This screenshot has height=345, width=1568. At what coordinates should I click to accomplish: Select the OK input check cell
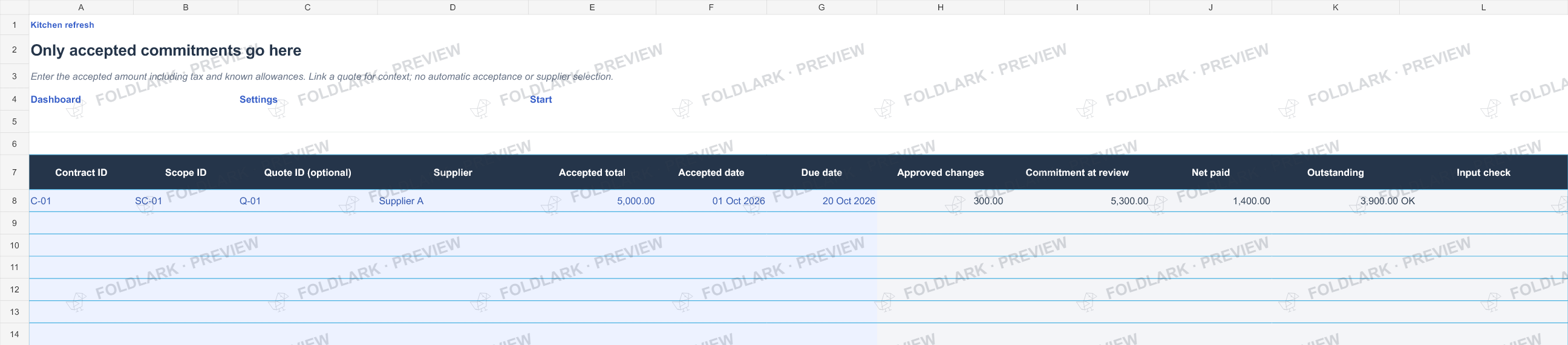pos(1483,201)
